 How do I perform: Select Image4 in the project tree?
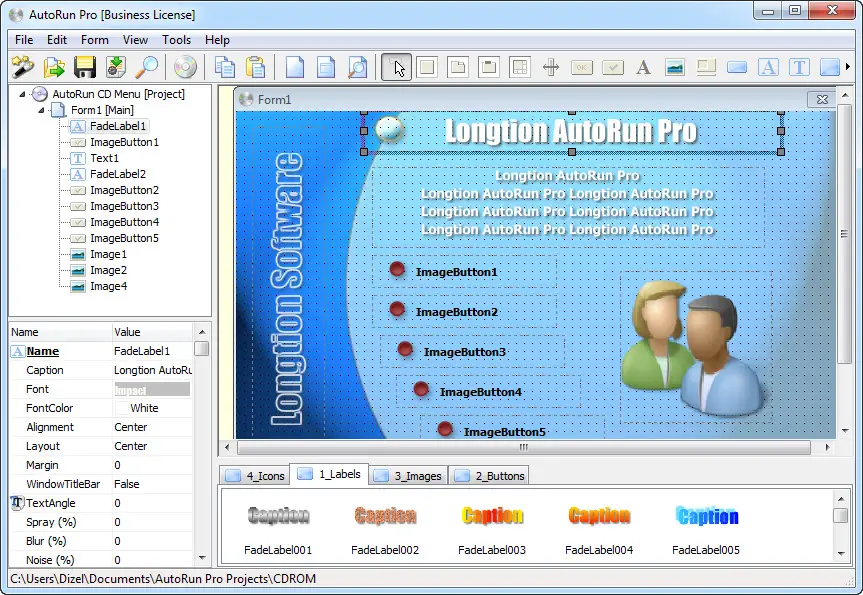pyautogui.click(x=108, y=286)
